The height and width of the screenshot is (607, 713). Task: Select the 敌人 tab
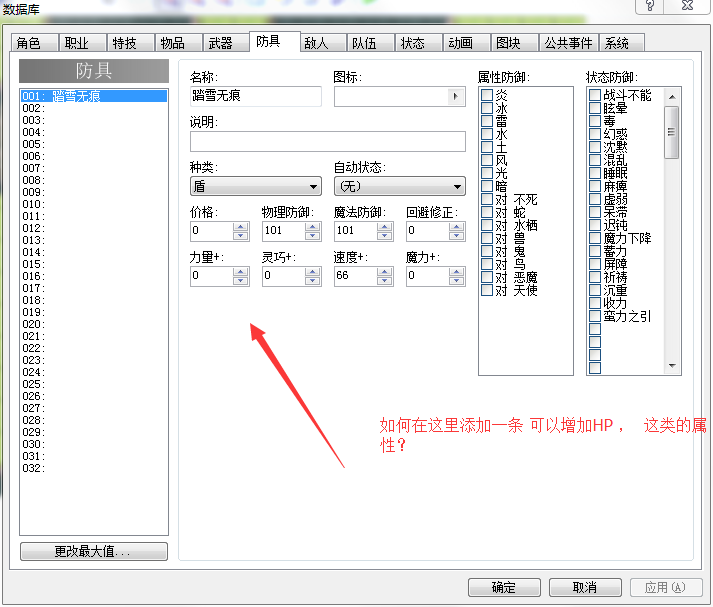(323, 43)
